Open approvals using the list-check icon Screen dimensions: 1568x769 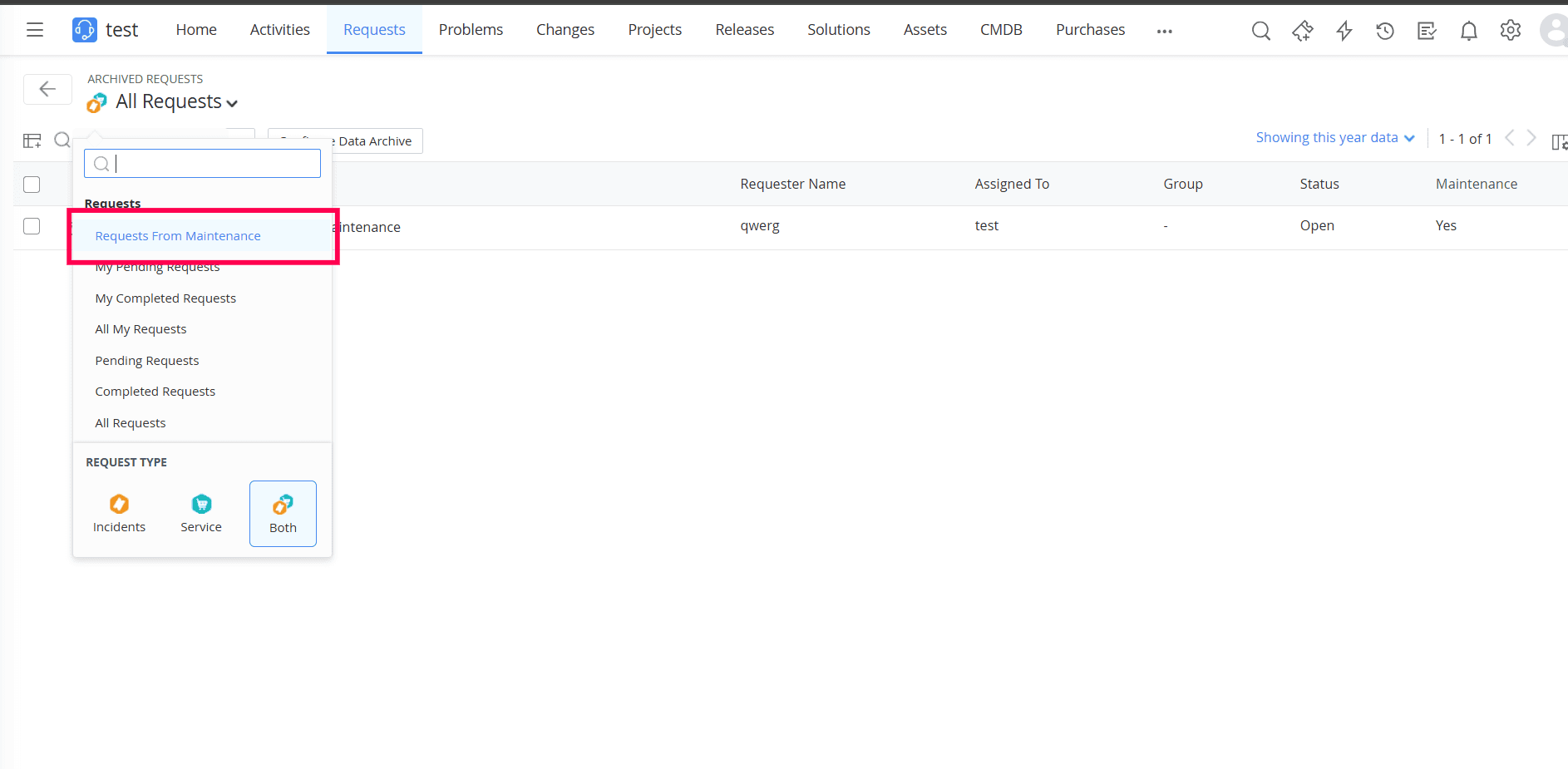(x=1427, y=31)
